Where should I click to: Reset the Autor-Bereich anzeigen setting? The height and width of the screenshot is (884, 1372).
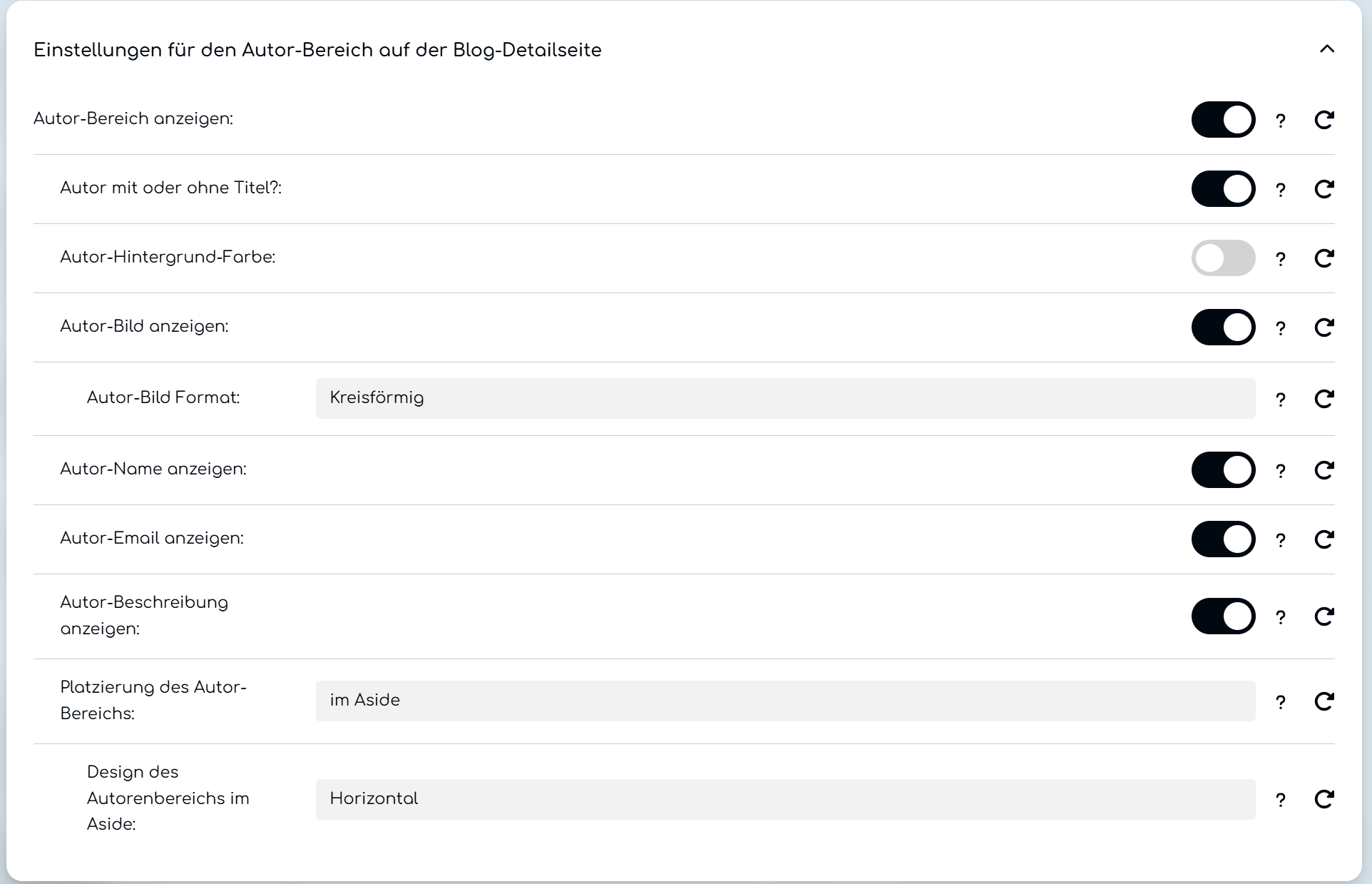[x=1324, y=120]
